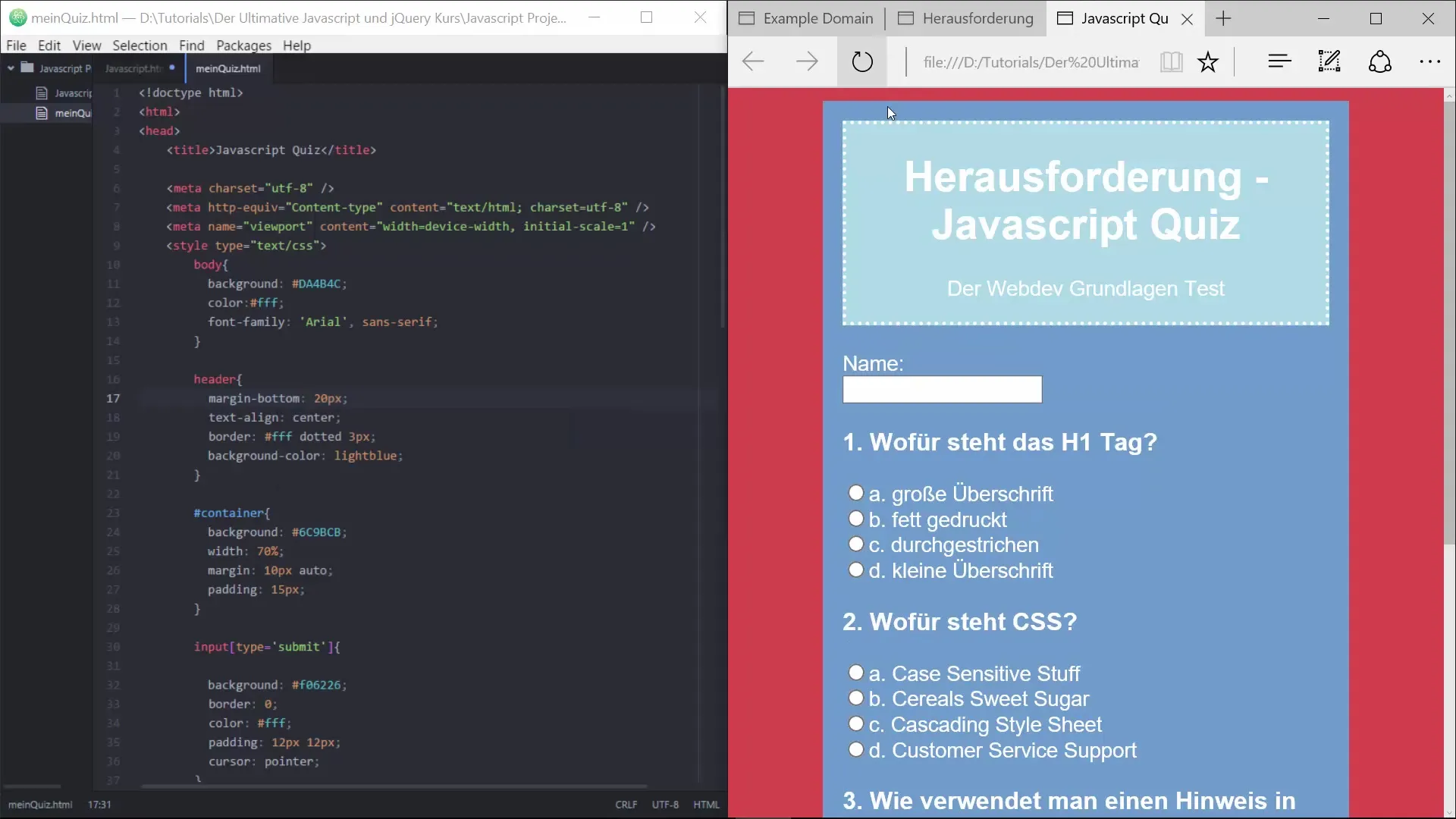Open Edge More actions ellipsis menu
1456x819 pixels.
pyautogui.click(x=1430, y=61)
